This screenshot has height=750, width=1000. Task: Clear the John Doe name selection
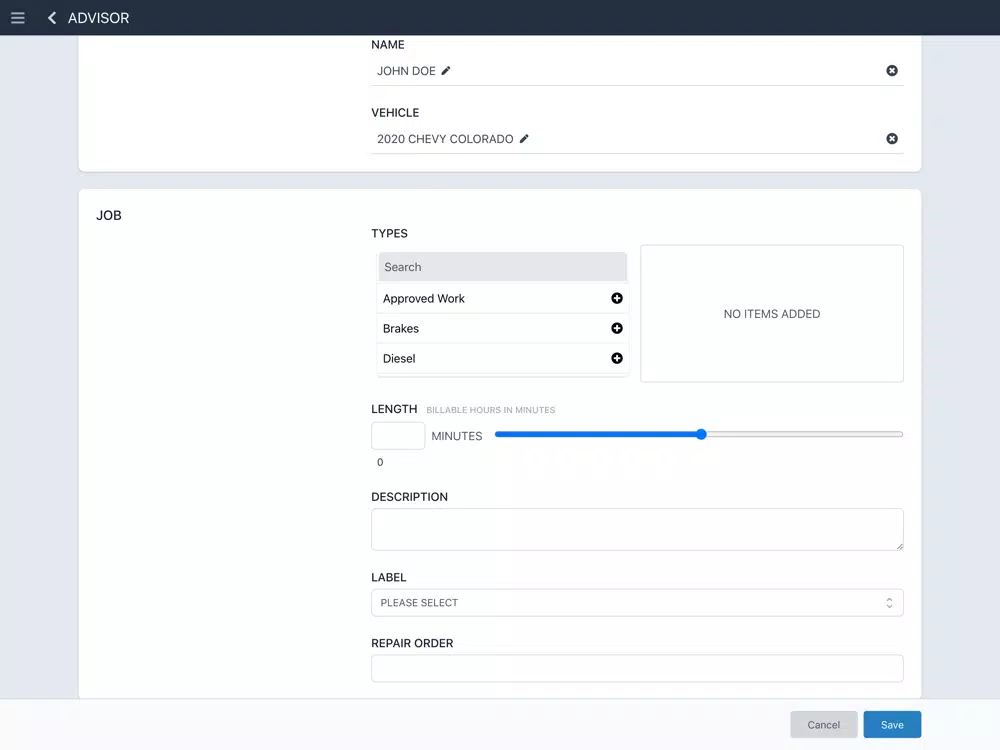coord(892,71)
